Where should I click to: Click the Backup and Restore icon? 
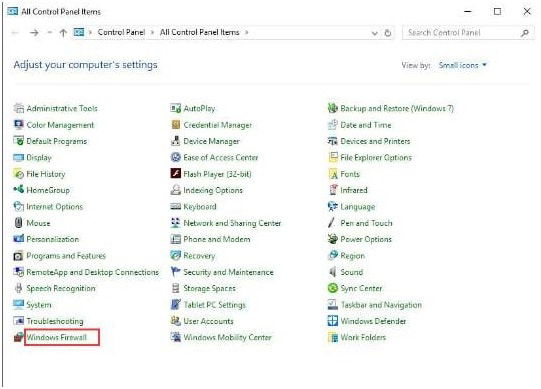(x=333, y=108)
